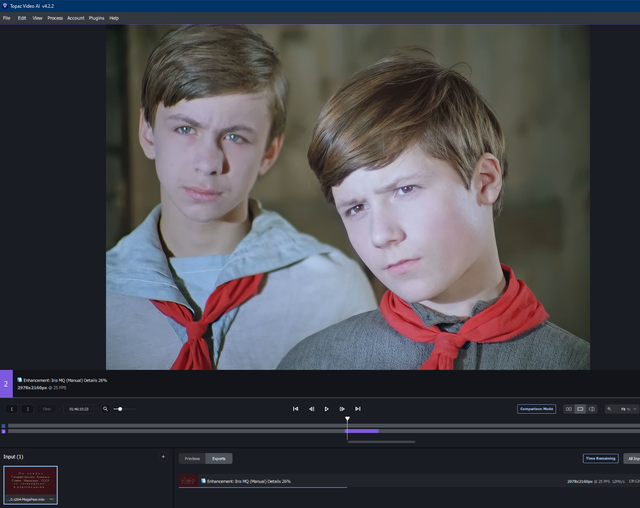Viewport: 640px width, 508px height.
Task: Open the Process menu
Action: click(55, 18)
